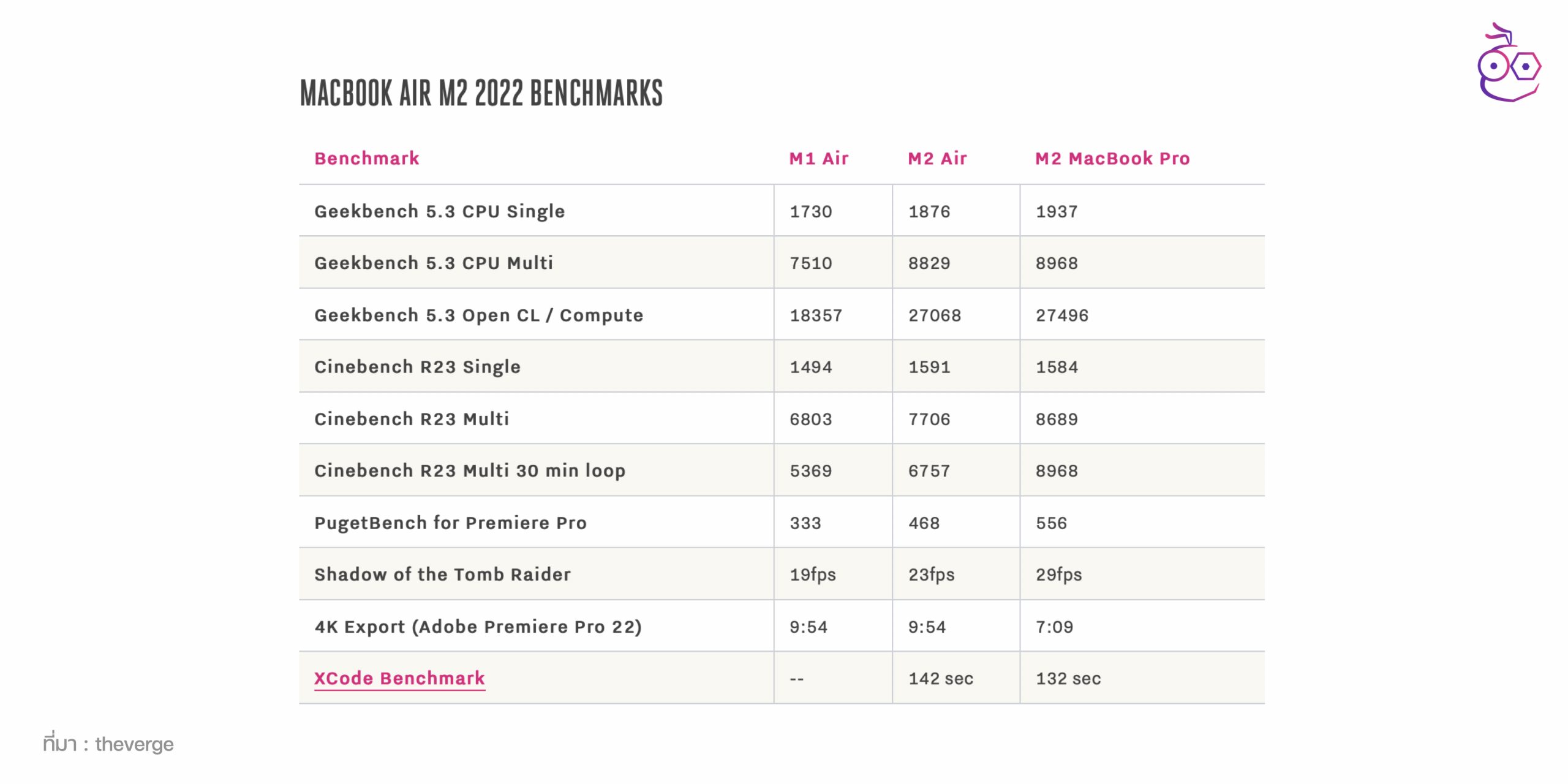Click the M2 MacBook Pro column header

pos(1112,159)
